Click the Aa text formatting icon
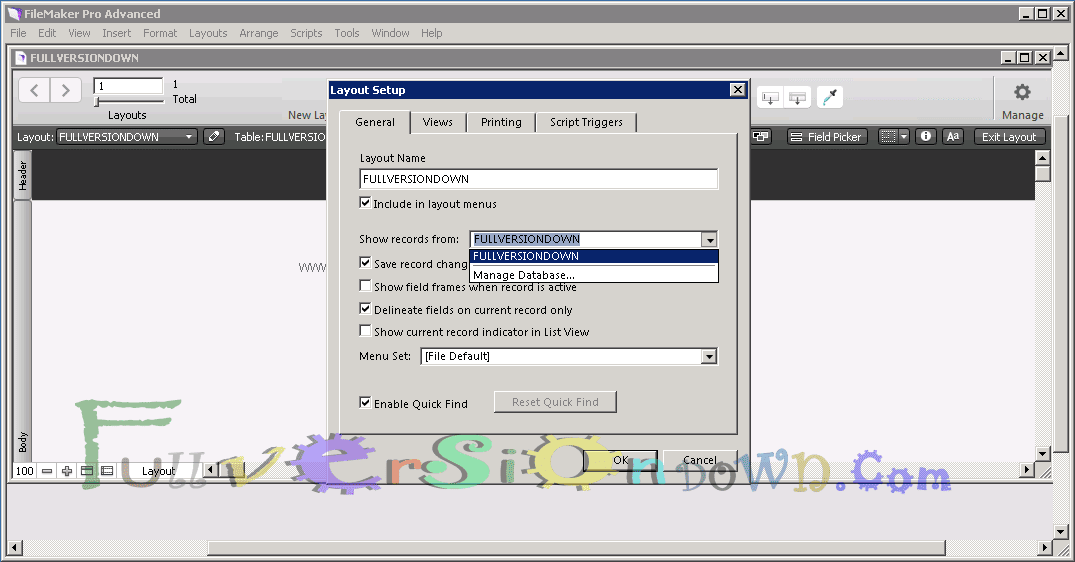 pos(953,136)
